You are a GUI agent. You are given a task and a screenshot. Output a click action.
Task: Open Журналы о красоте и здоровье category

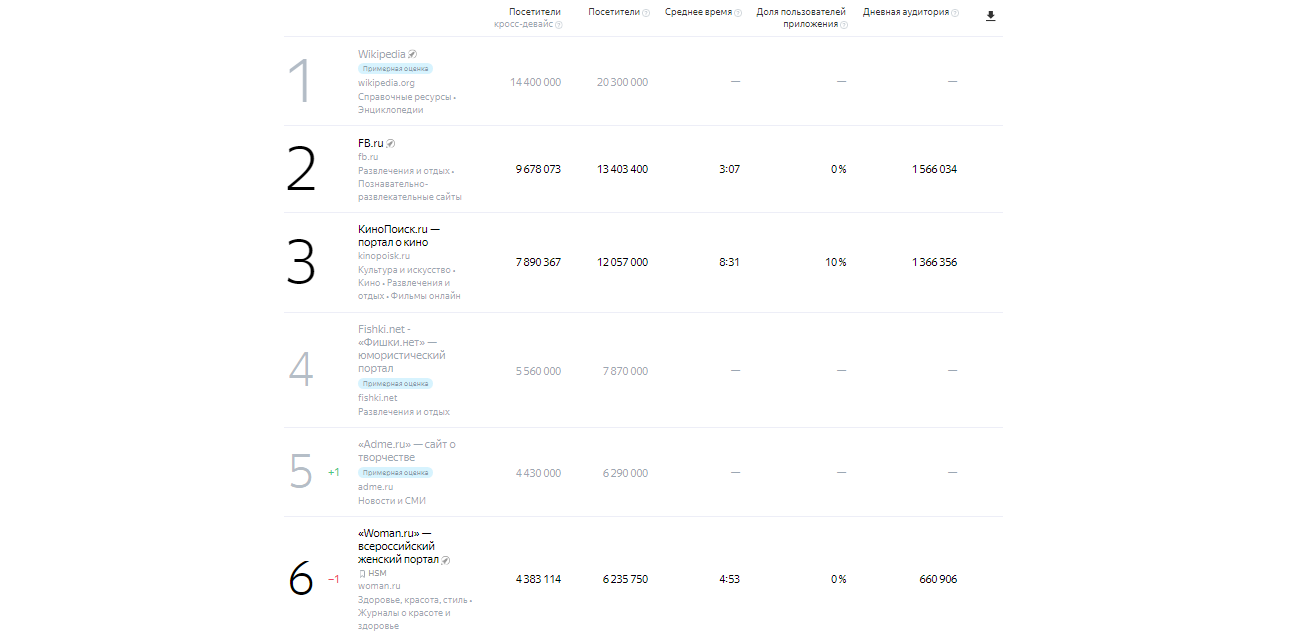point(405,620)
